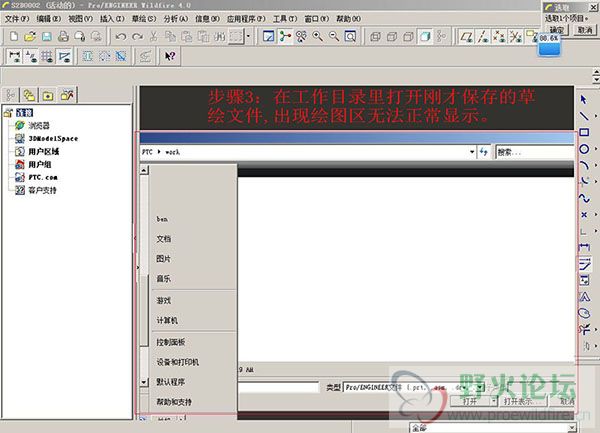
Task: Click the Save disk icon
Action: (x=47, y=37)
